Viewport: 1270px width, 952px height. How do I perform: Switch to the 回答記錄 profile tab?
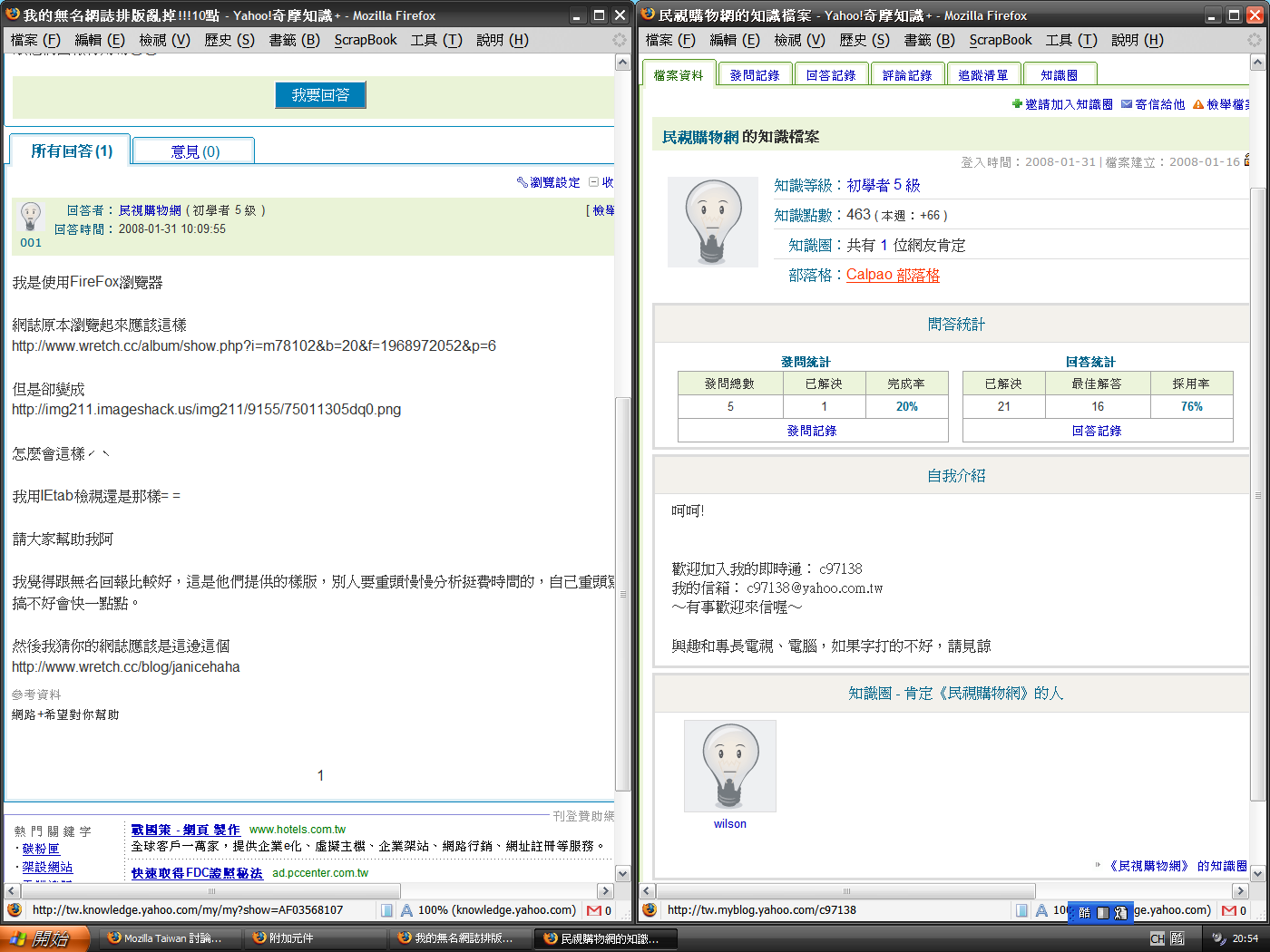(831, 75)
